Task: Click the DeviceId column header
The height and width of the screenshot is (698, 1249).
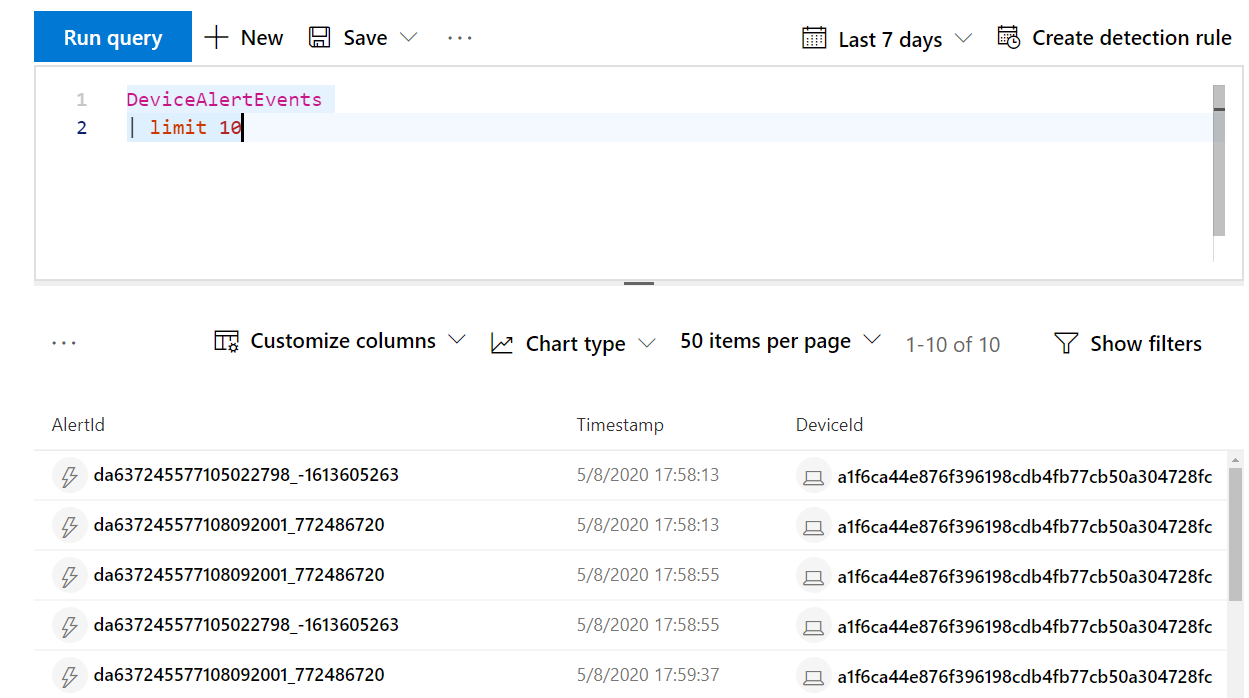Action: coord(828,425)
